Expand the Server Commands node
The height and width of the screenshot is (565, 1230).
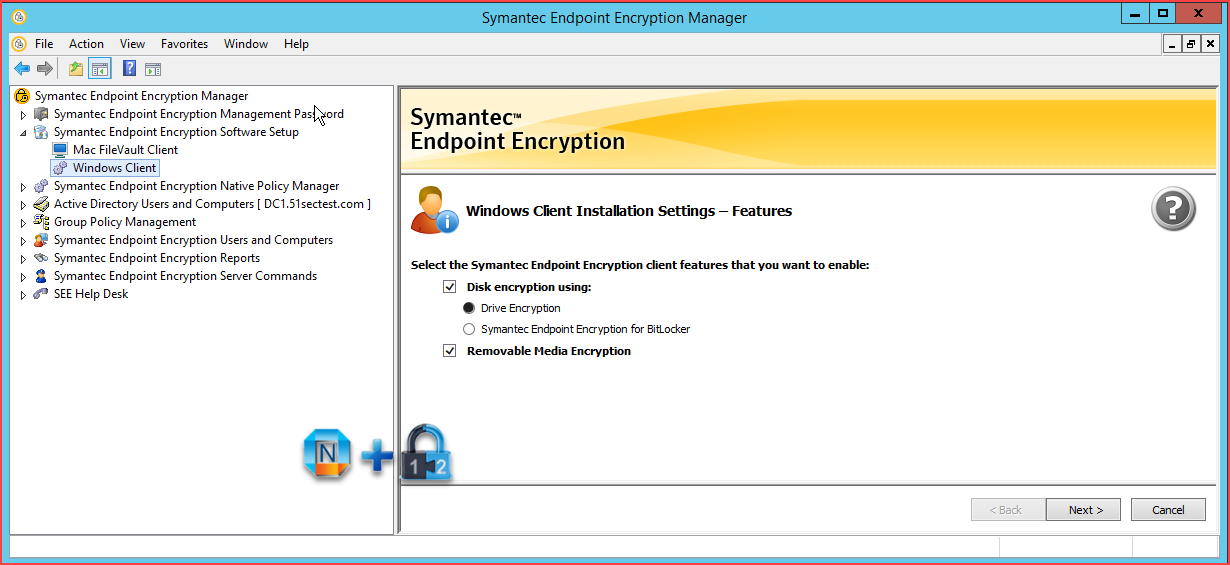coord(23,277)
